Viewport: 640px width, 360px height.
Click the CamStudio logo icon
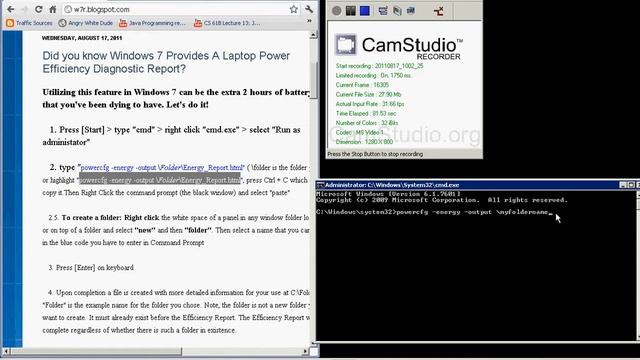click(x=346, y=44)
